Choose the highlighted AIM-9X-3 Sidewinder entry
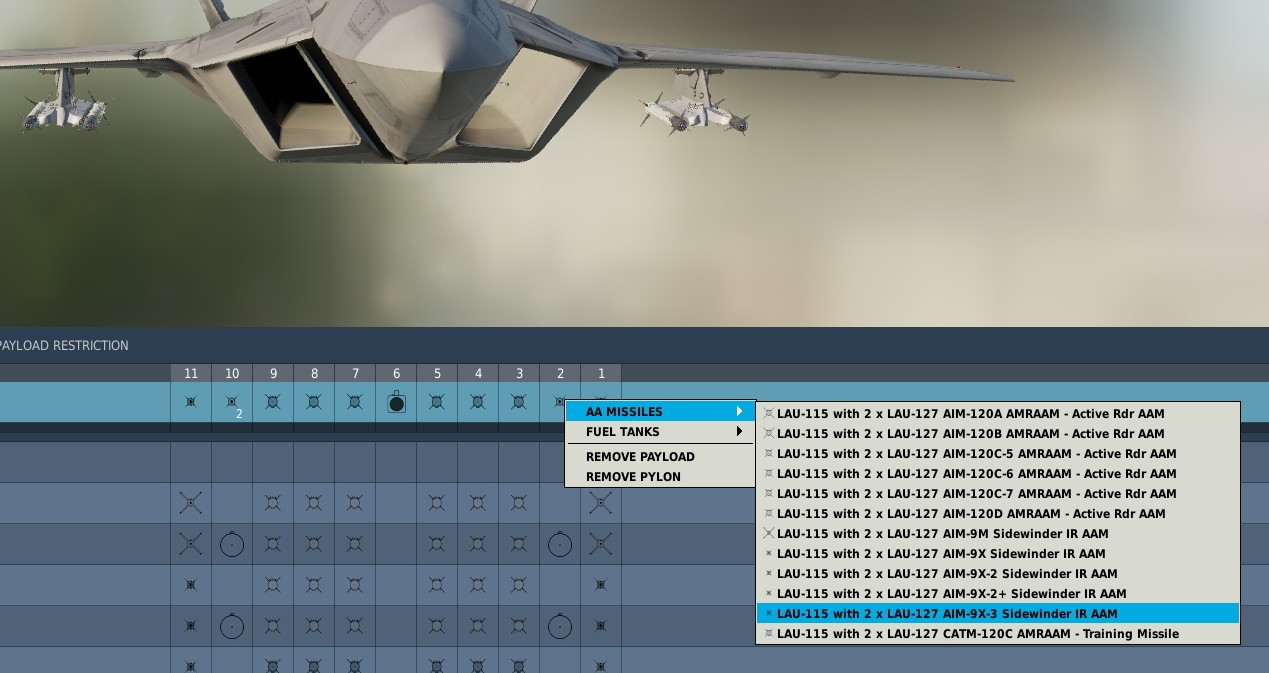This screenshot has height=673, width=1269. coord(997,614)
